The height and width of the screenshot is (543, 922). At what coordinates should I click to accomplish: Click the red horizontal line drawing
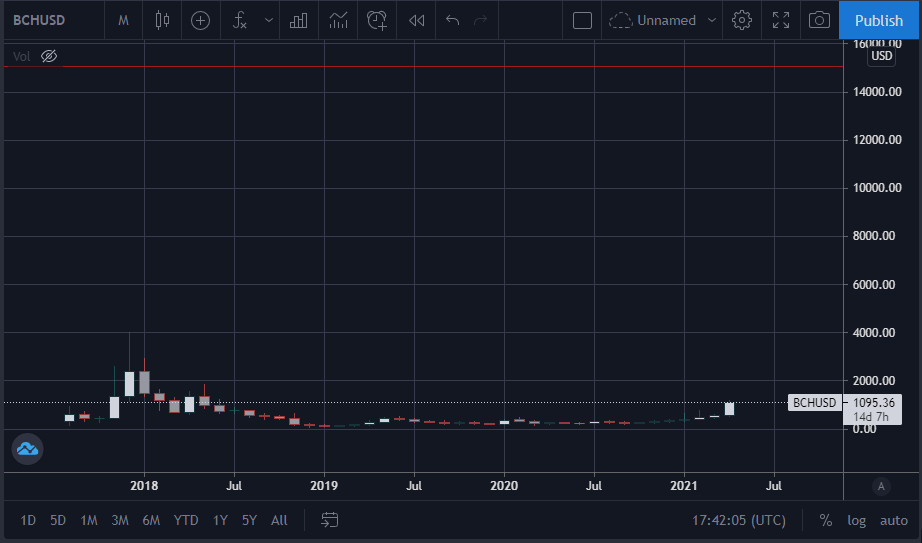[423, 66]
